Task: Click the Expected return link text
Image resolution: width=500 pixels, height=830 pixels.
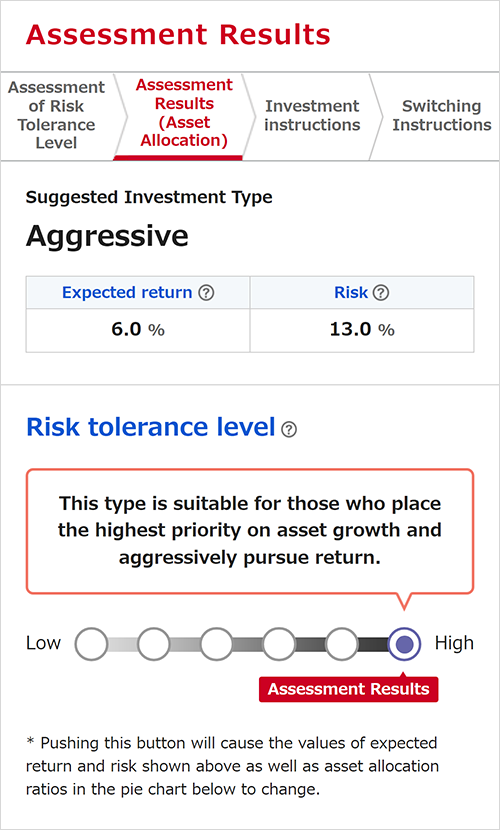Action: [127, 293]
